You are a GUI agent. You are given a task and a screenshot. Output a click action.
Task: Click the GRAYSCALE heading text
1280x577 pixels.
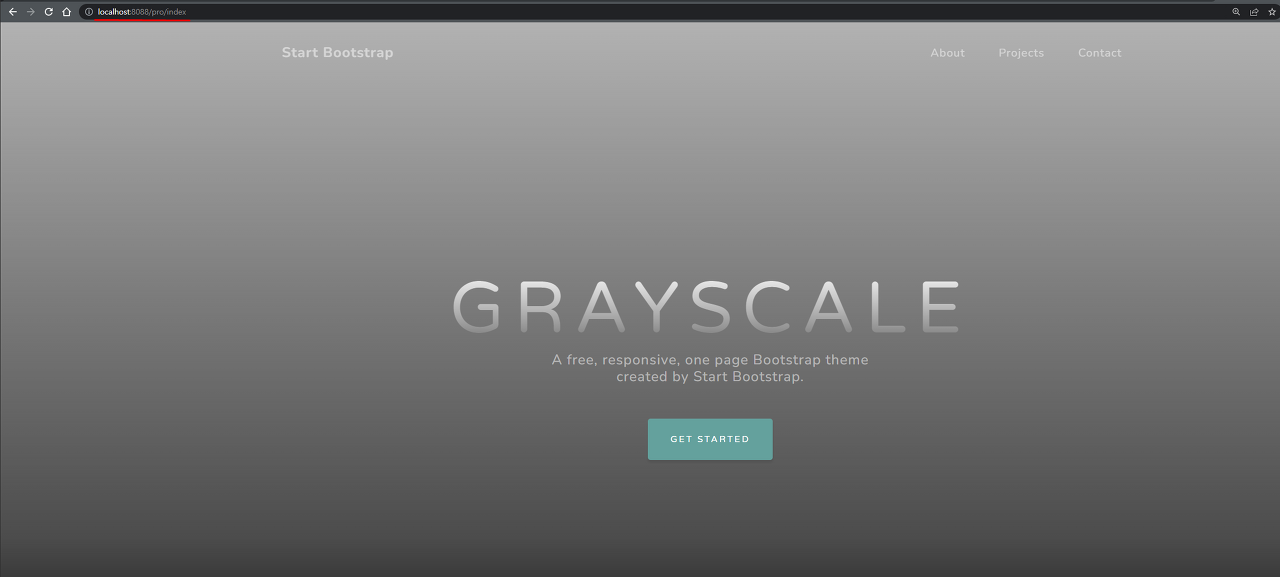click(x=706, y=306)
